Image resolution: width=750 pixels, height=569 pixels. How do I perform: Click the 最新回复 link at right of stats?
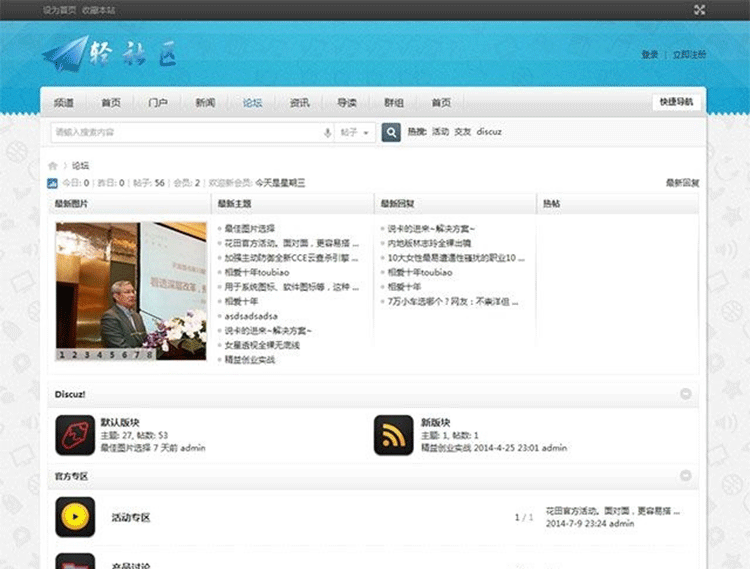pyautogui.click(x=683, y=183)
